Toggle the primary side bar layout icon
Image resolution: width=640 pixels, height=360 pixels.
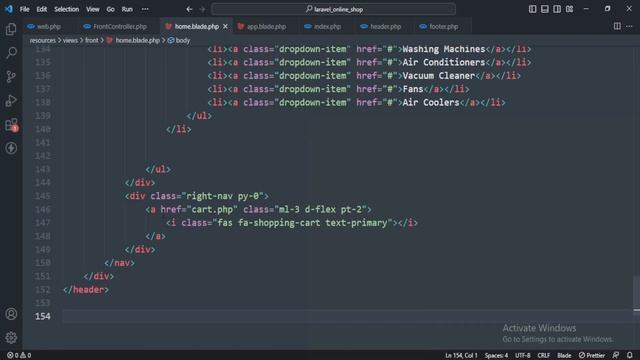click(x=532, y=9)
